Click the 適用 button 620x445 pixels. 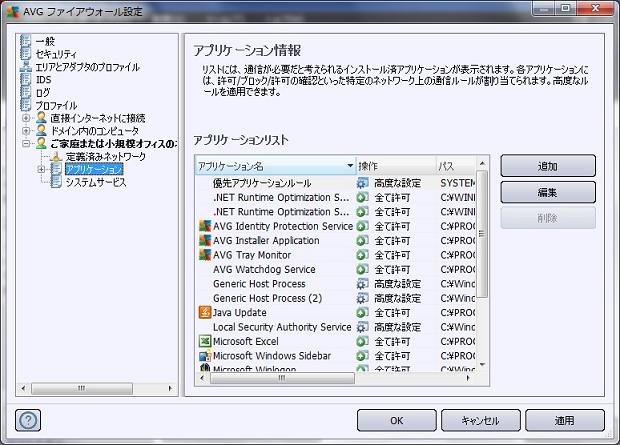tap(565, 420)
